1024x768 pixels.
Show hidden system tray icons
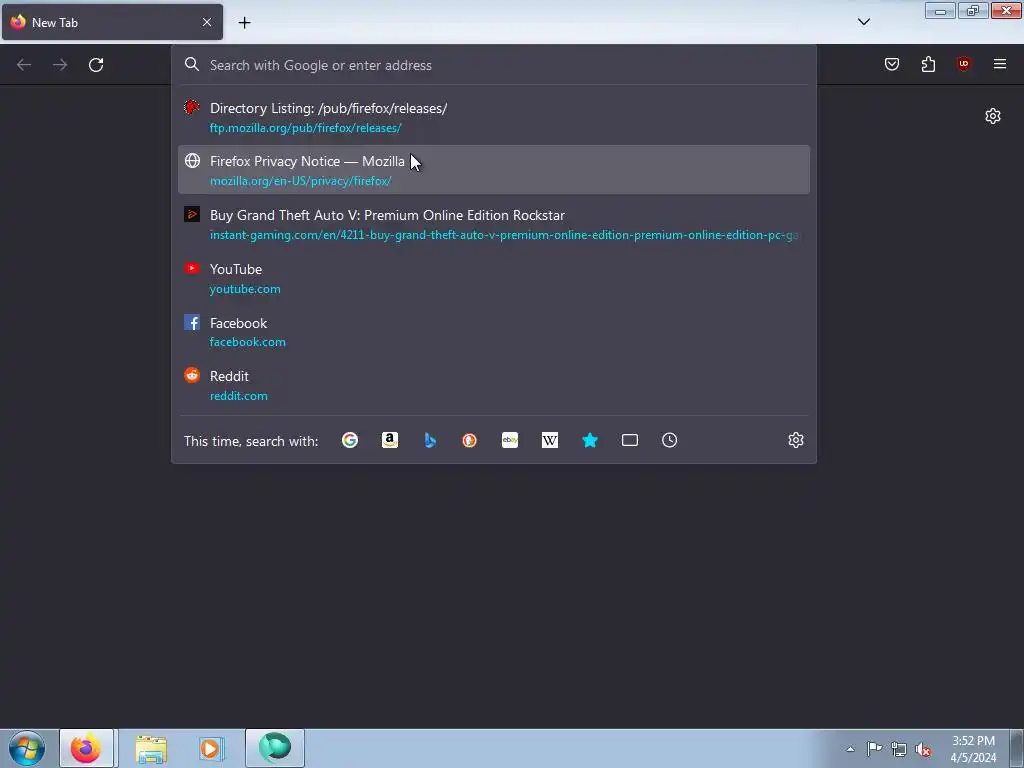click(x=850, y=749)
